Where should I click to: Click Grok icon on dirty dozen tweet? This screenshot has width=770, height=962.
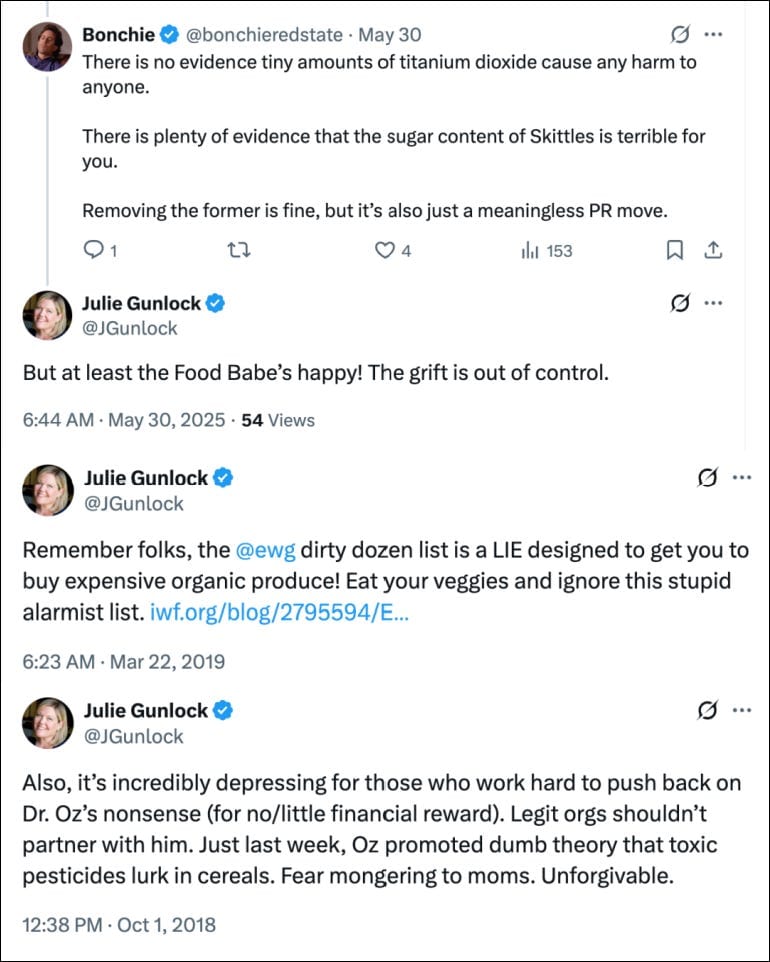pyautogui.click(x=707, y=477)
